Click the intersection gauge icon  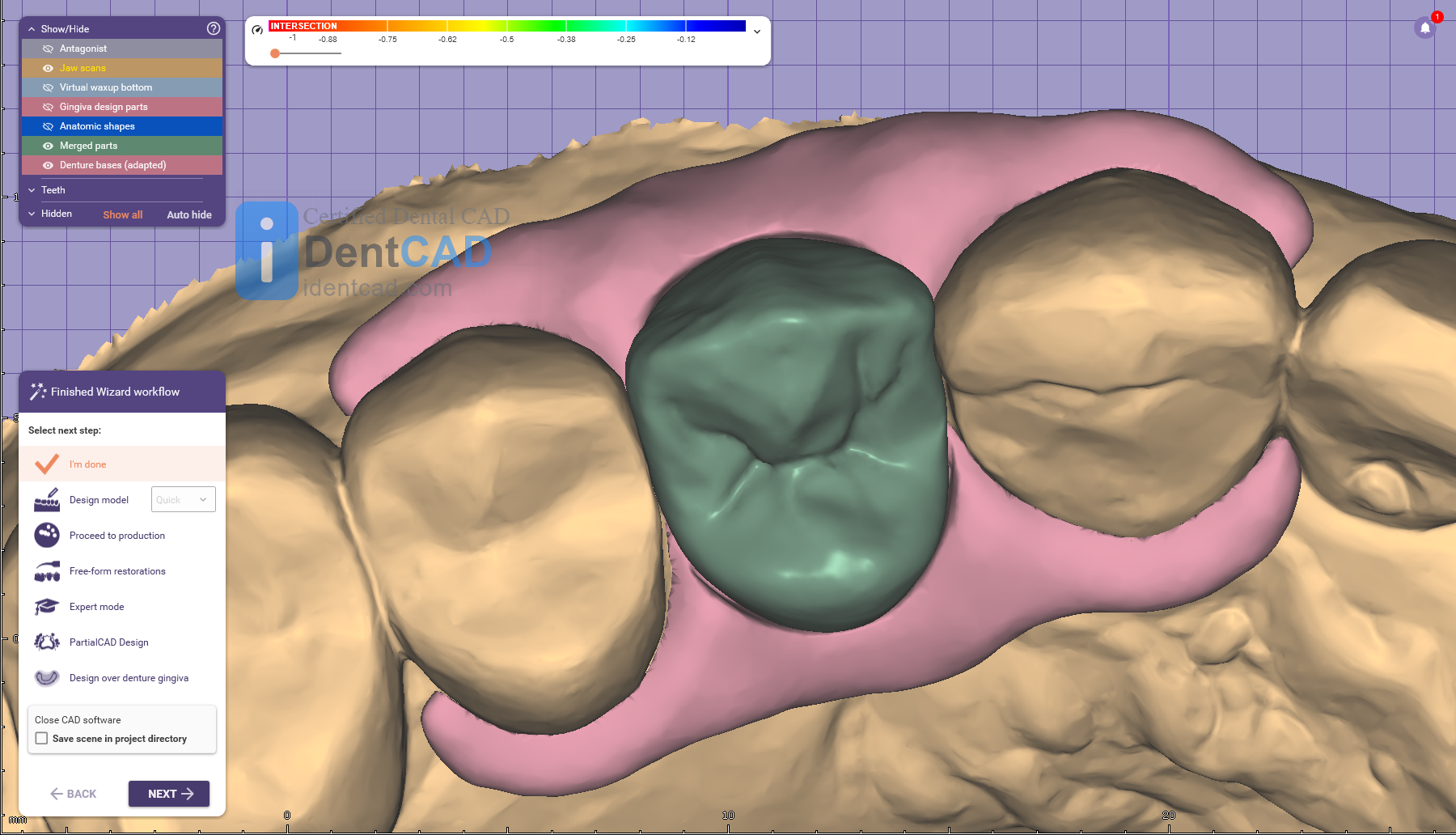click(257, 30)
